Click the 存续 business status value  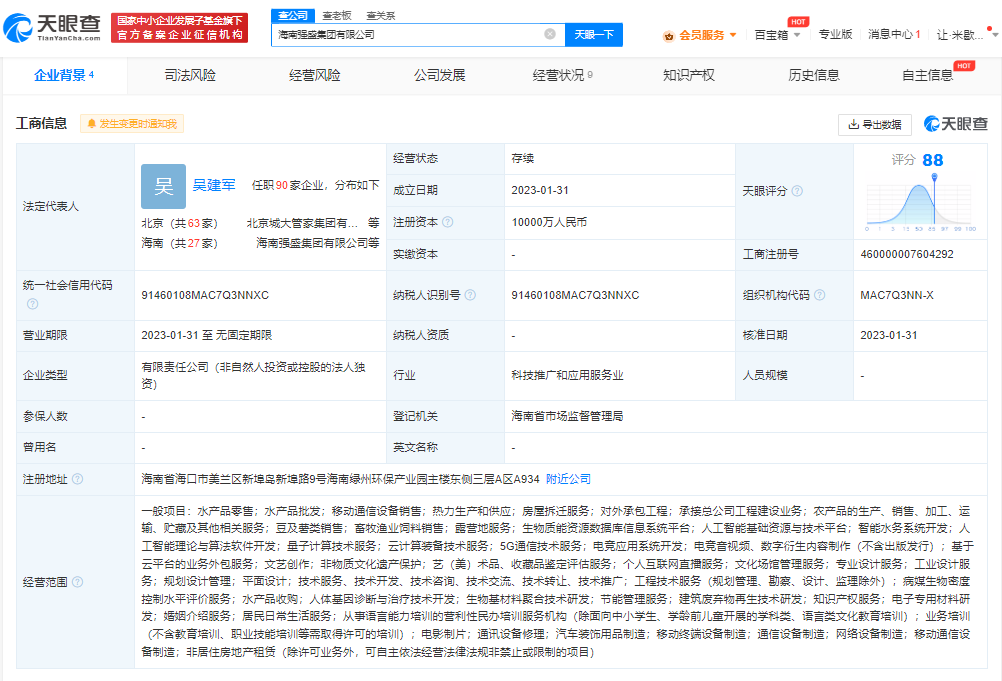[523, 158]
